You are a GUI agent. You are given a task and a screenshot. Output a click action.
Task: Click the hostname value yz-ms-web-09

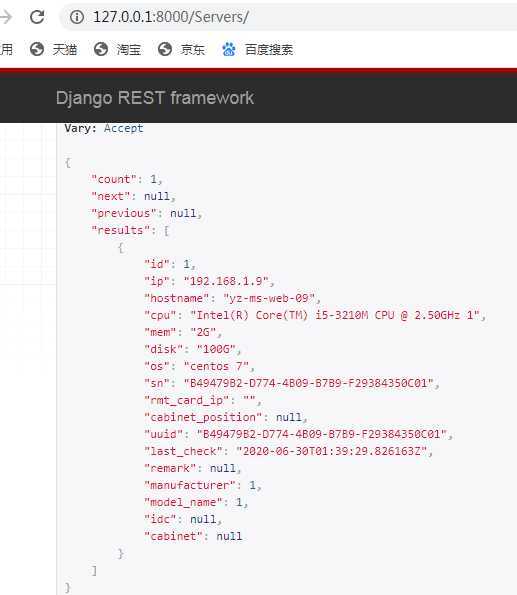pos(269,298)
